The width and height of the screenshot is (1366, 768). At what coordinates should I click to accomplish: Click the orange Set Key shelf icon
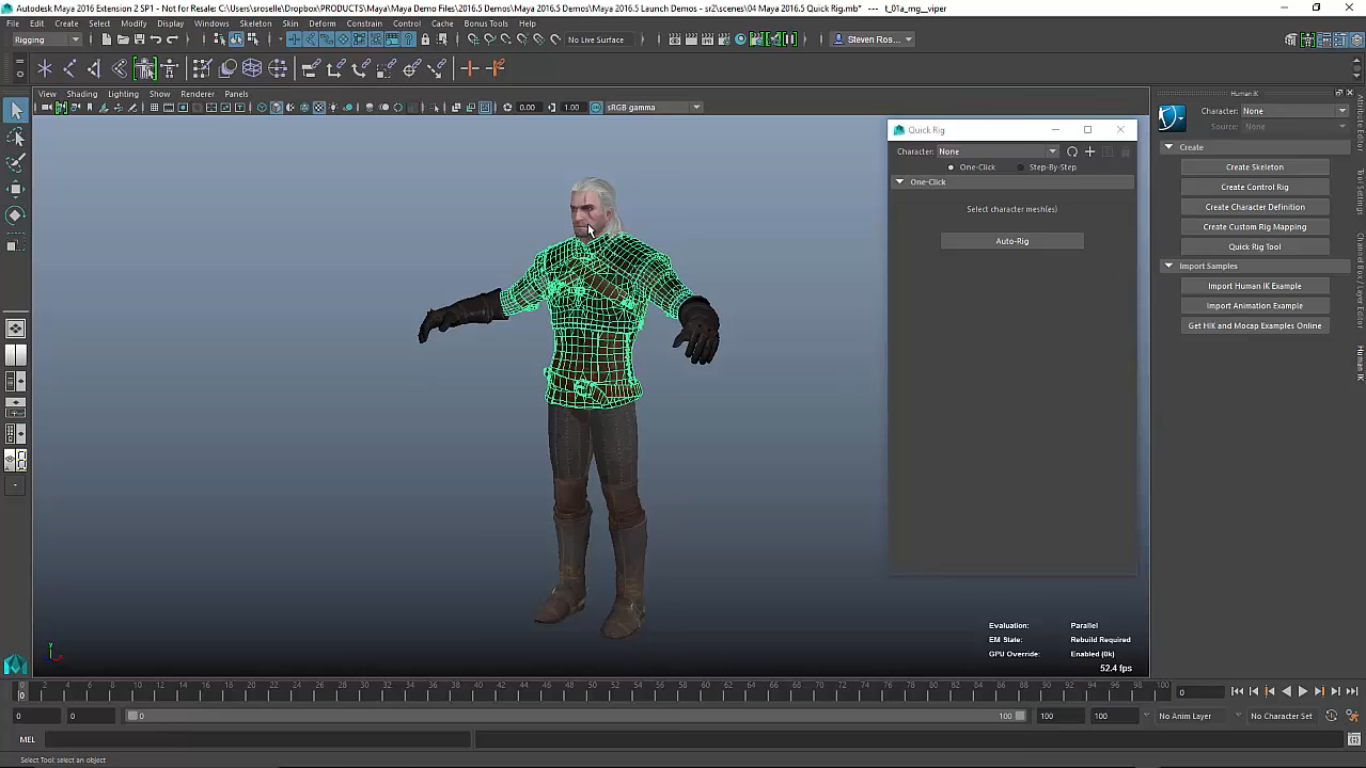click(x=469, y=68)
